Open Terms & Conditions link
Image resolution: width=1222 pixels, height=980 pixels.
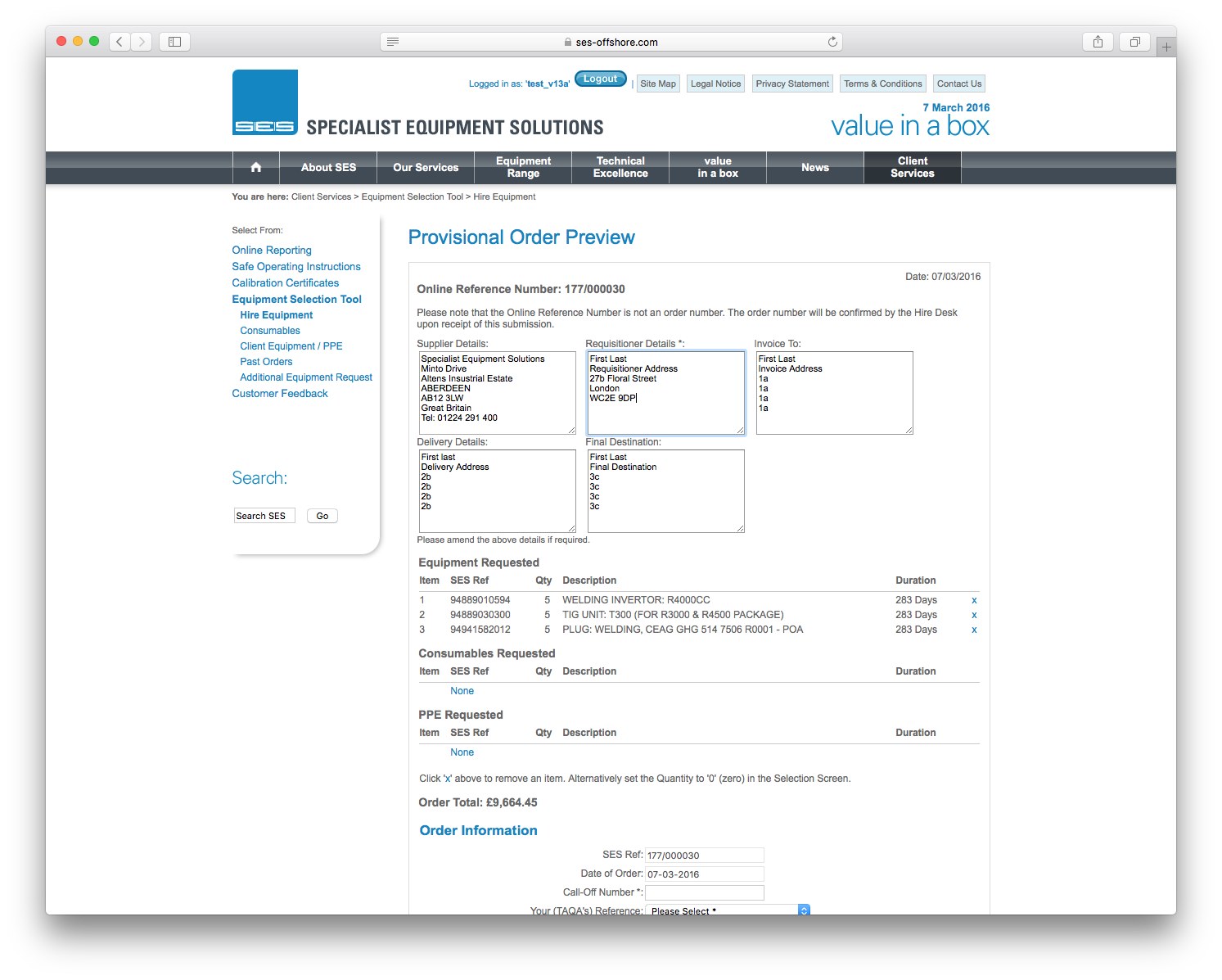pos(883,84)
